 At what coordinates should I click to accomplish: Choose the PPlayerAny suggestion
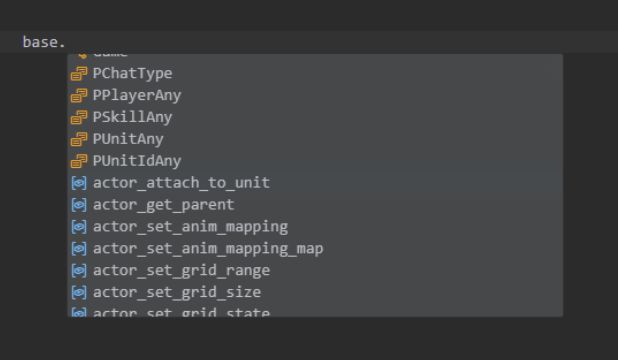click(x=315, y=95)
